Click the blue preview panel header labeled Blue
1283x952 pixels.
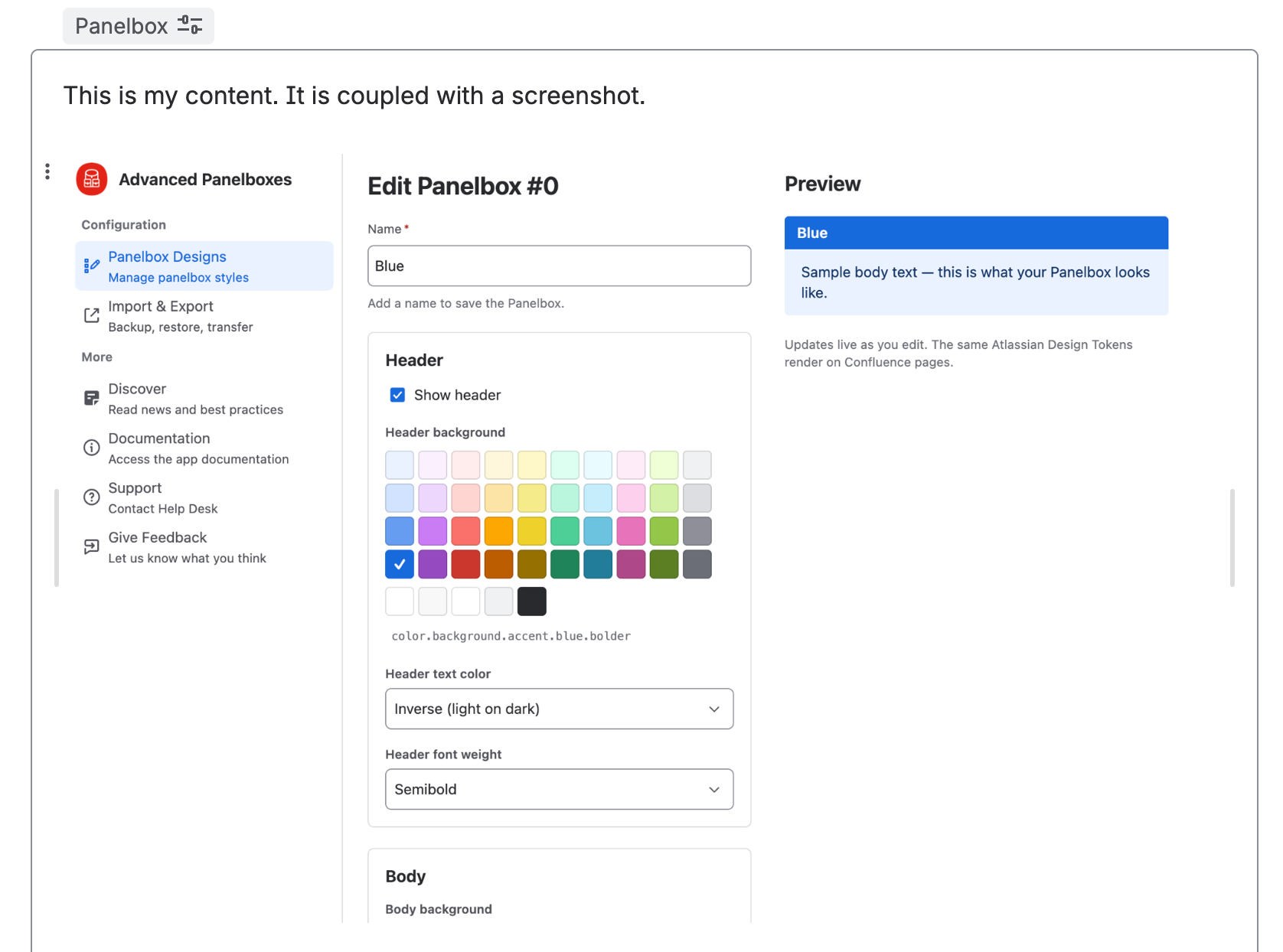pos(977,233)
